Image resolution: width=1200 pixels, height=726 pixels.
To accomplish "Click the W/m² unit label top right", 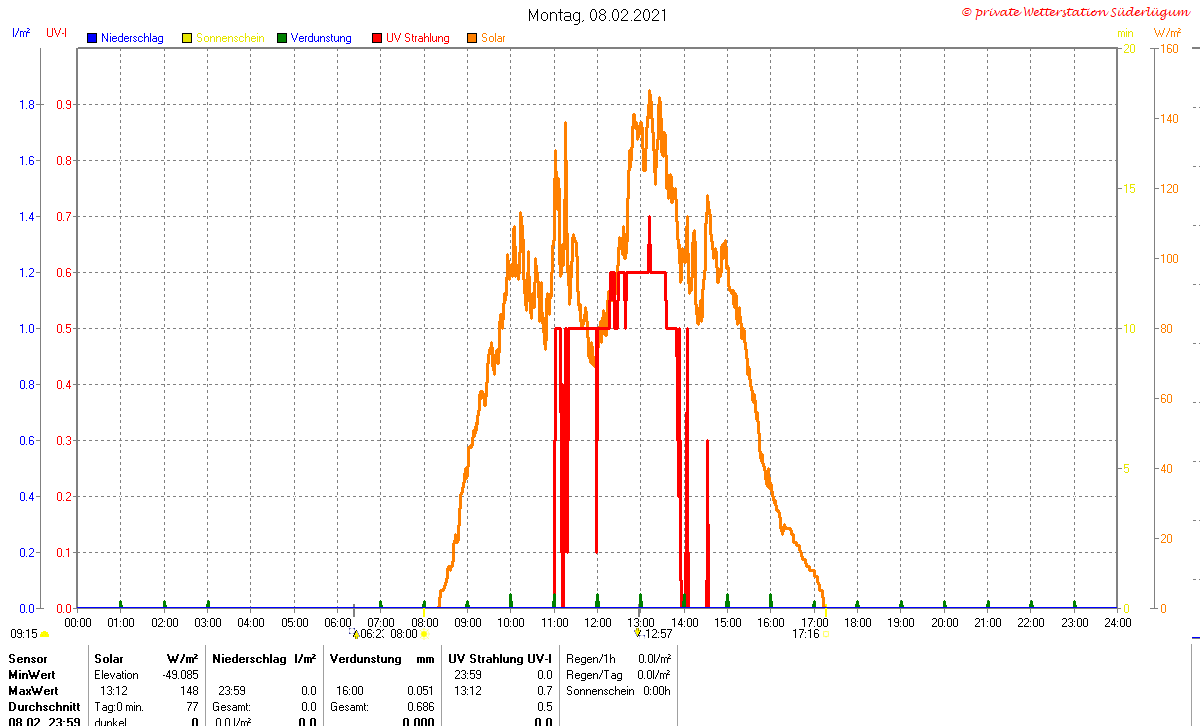I will [1166, 33].
